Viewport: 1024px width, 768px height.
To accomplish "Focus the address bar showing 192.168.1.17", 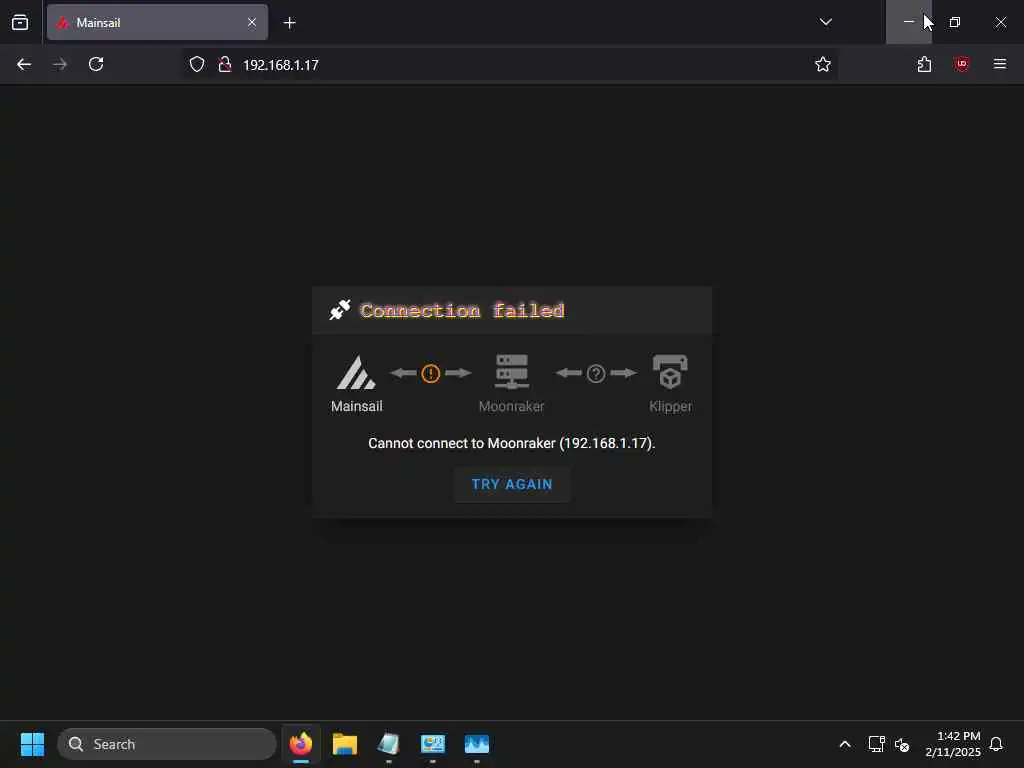I will click(x=511, y=64).
